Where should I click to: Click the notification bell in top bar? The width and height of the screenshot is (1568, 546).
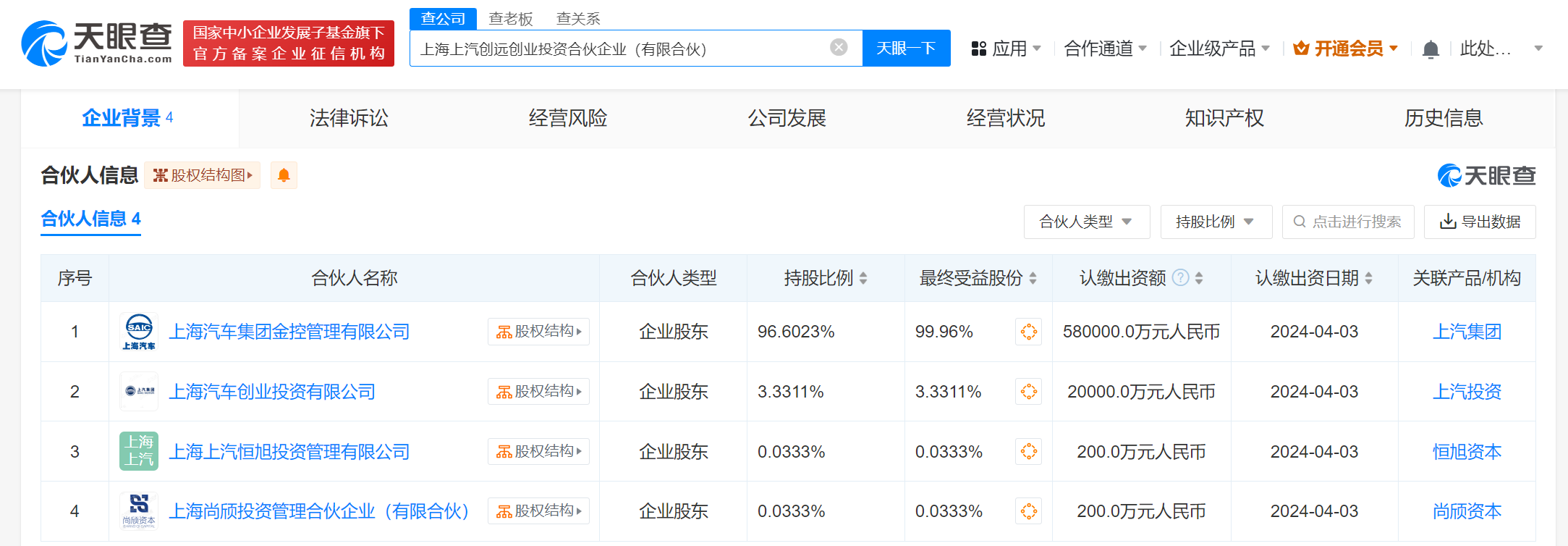tap(1430, 49)
